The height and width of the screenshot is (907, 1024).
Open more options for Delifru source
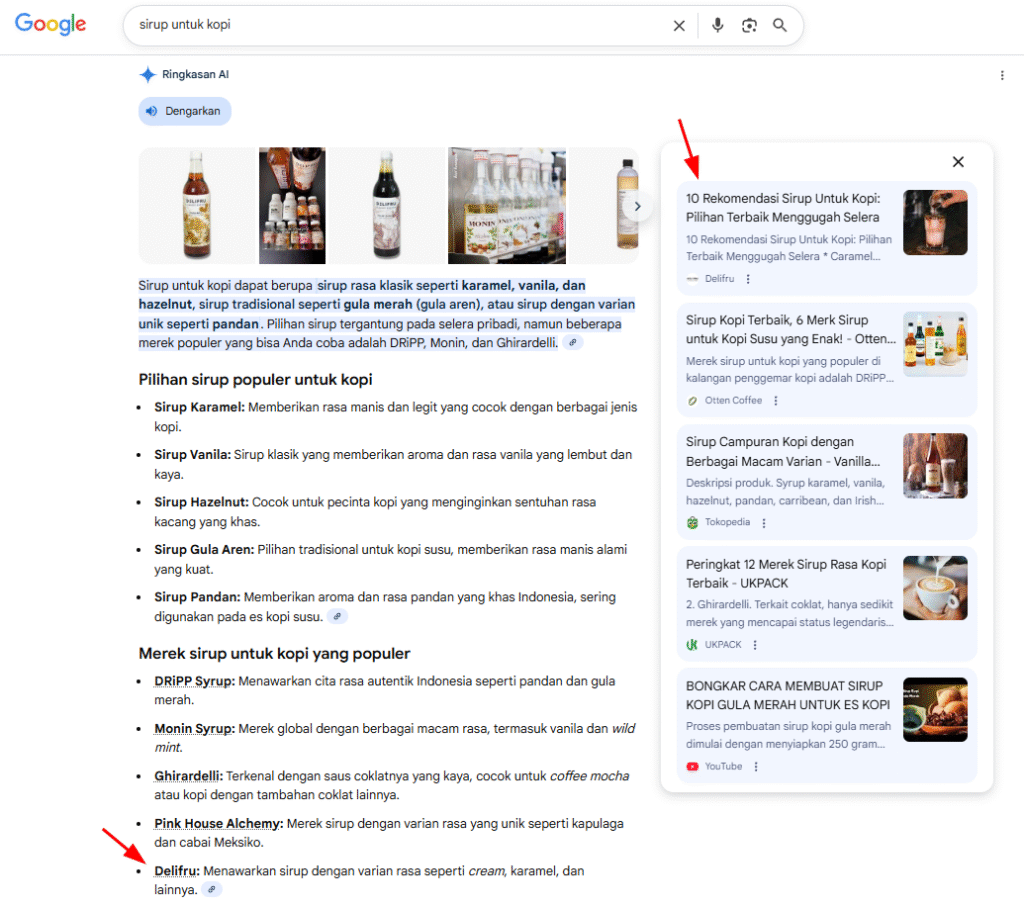pos(748,279)
